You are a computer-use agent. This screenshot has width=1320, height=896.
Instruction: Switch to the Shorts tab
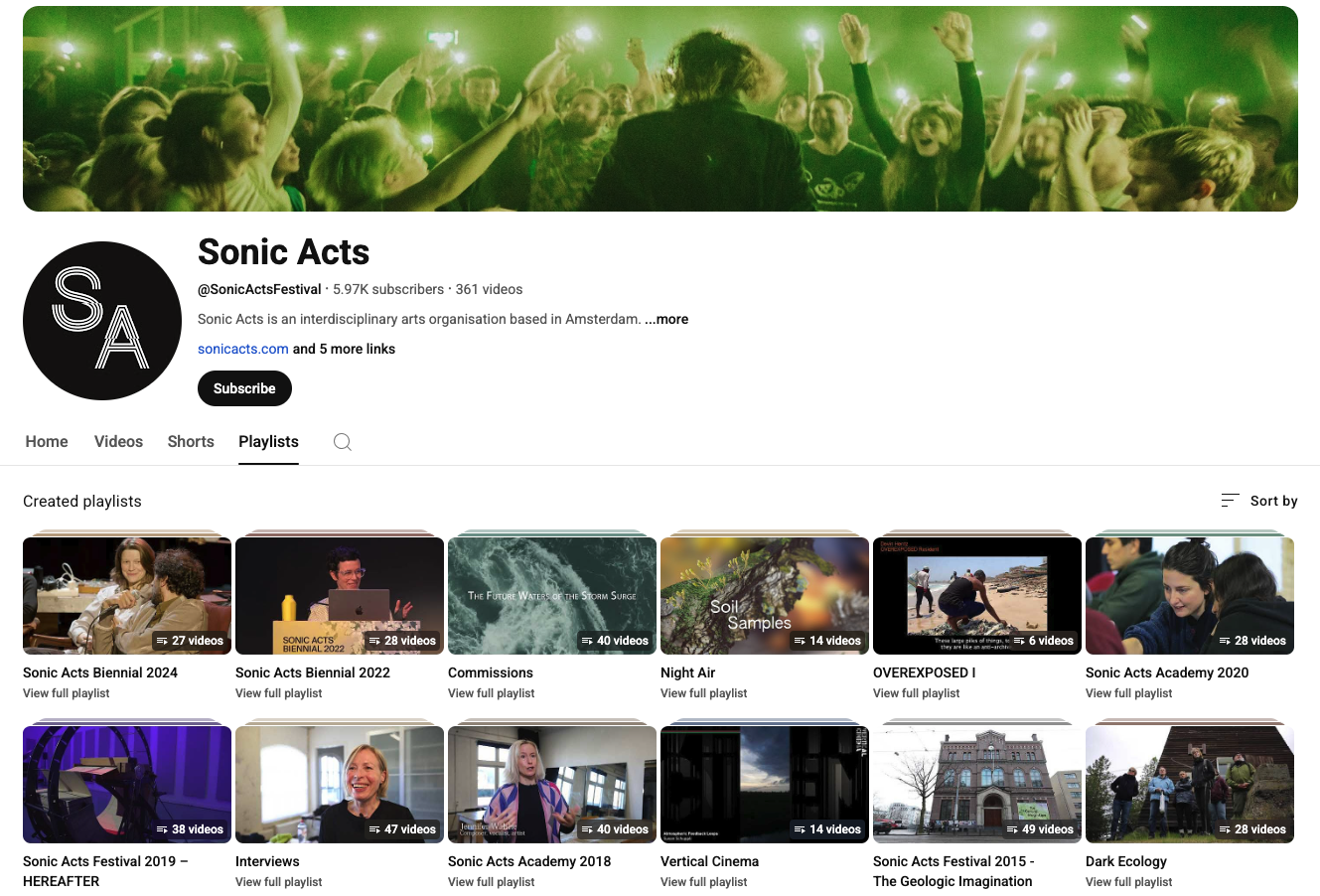(x=191, y=442)
